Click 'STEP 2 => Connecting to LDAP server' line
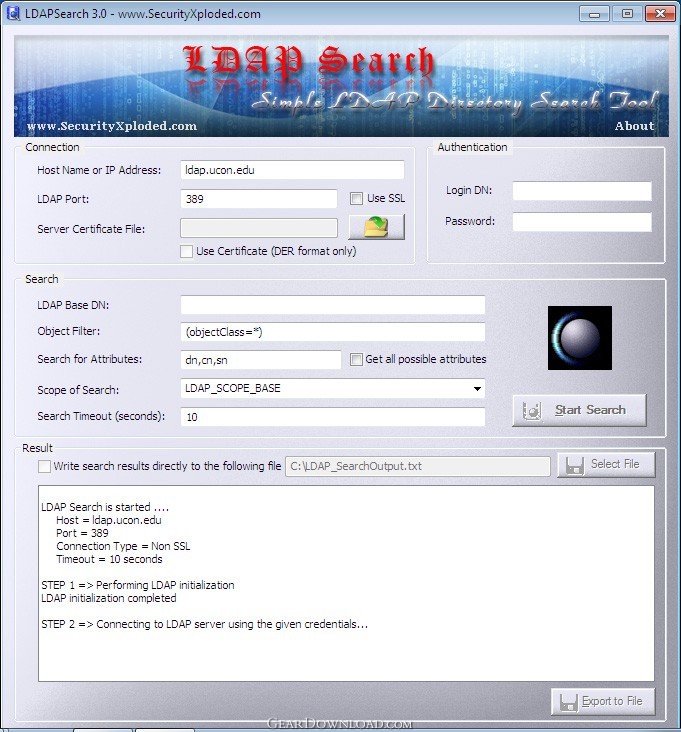 click(x=204, y=624)
